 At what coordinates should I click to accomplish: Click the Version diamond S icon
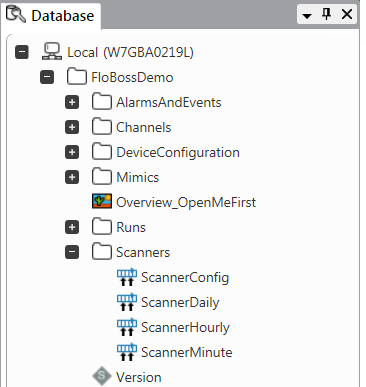pos(102,376)
